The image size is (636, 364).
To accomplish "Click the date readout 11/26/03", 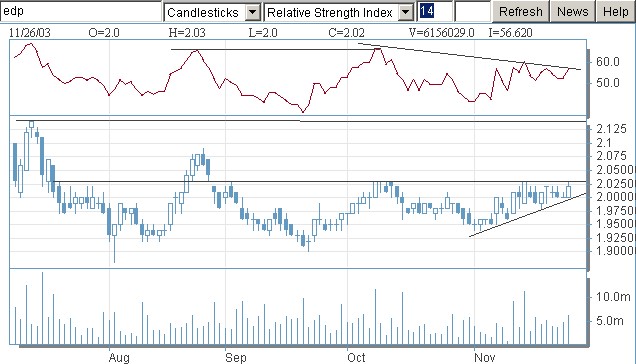I will point(30,33).
